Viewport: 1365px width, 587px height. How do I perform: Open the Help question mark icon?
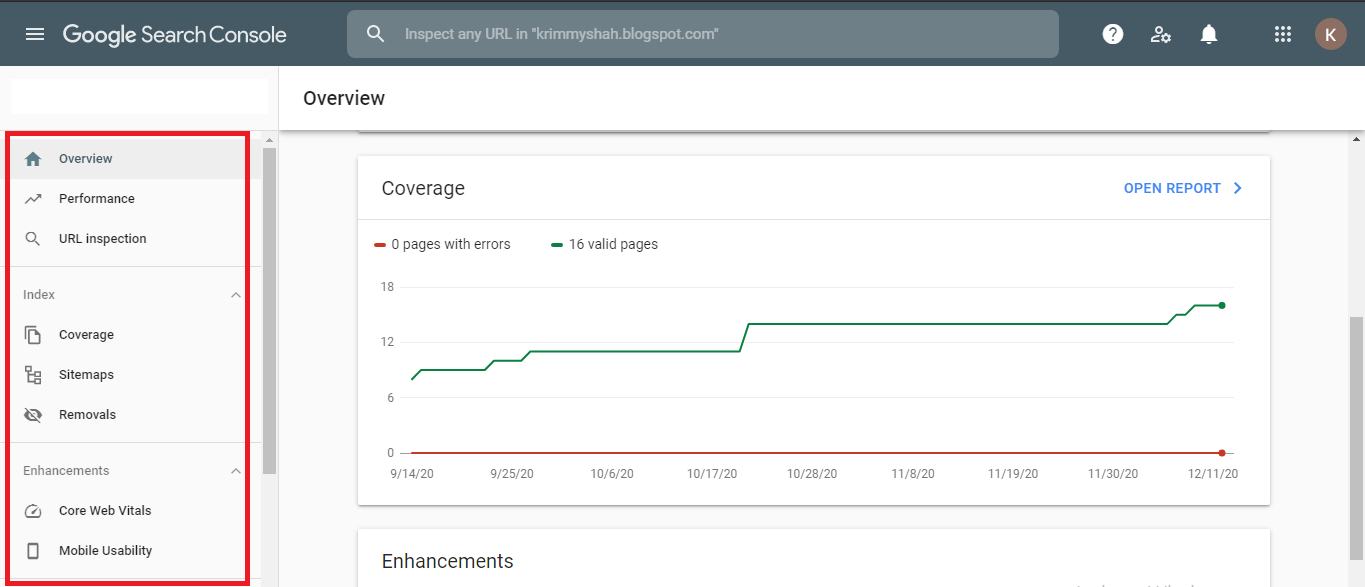tap(1112, 34)
